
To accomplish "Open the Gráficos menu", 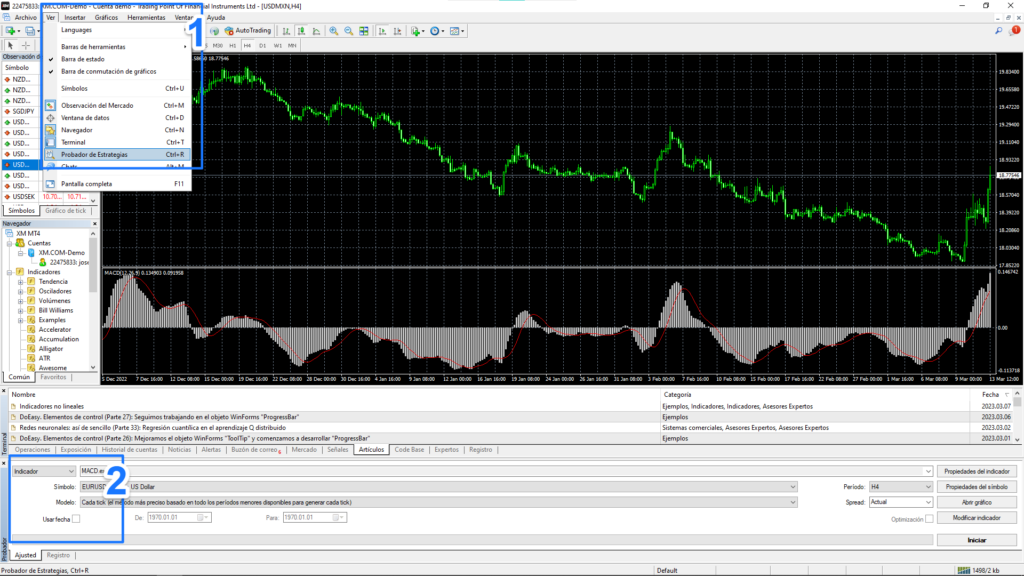I will coord(106,18).
